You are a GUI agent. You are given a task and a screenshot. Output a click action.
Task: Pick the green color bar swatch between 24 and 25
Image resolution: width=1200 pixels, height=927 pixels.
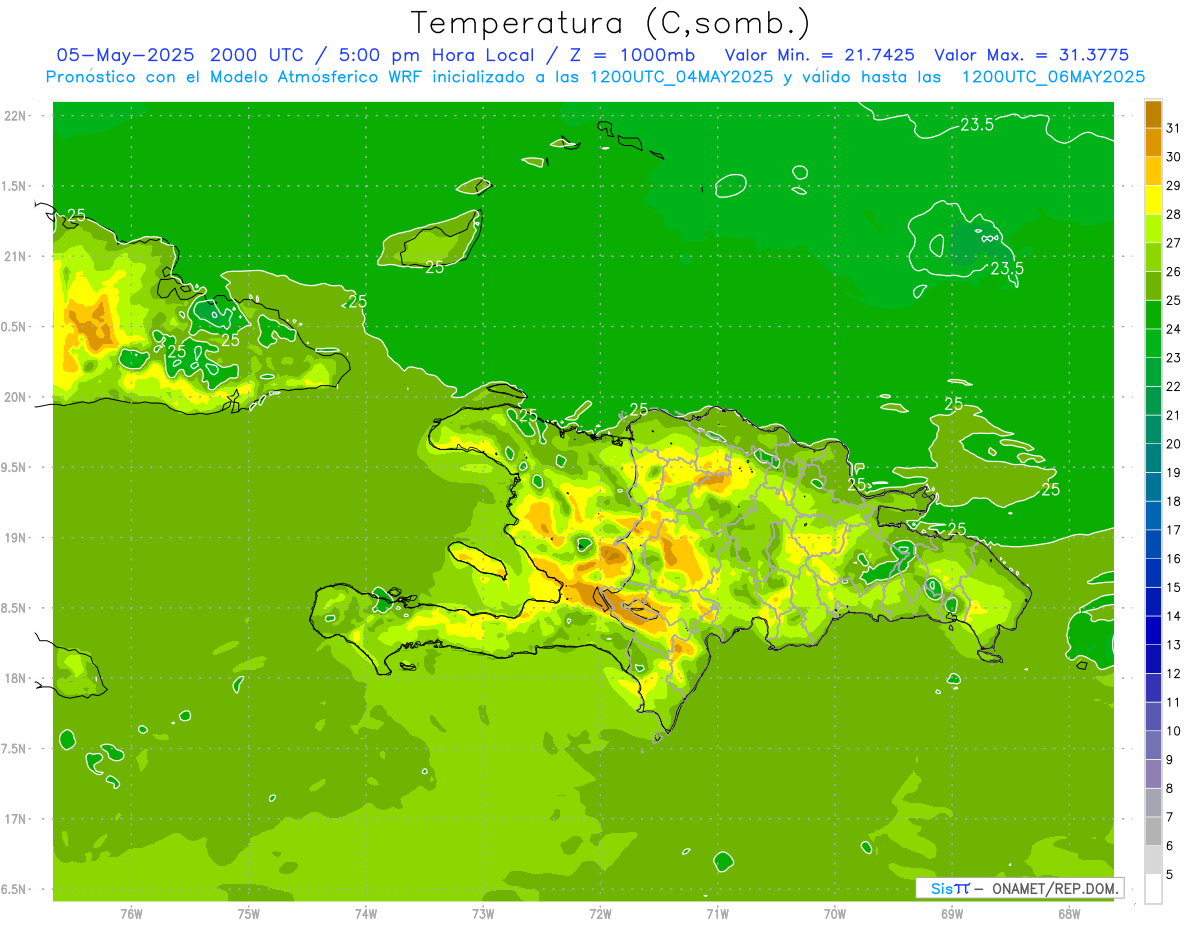(x=1153, y=315)
